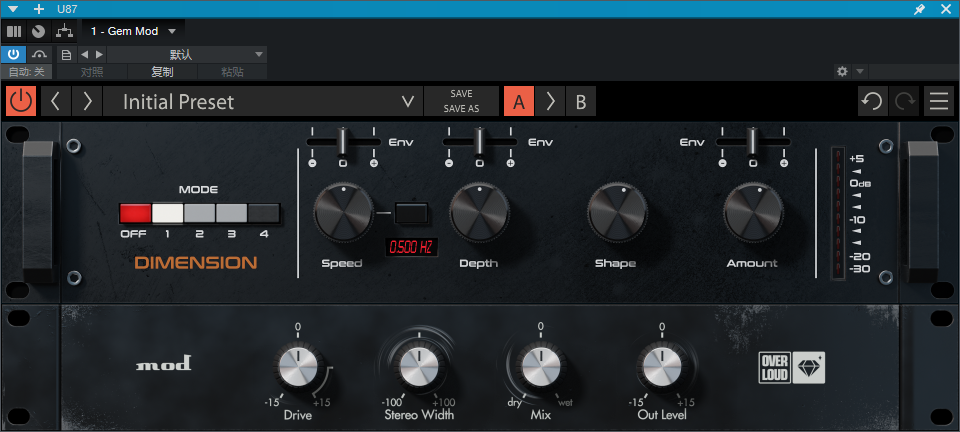Screen dimensions: 960x432
Task: Click the knob view icon
Action: [39, 31]
